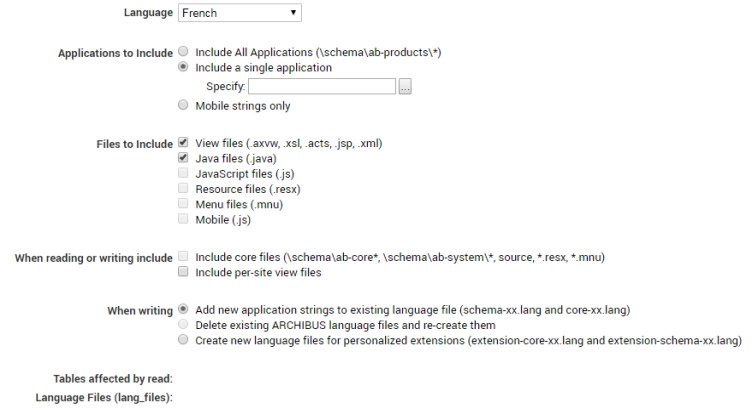The image size is (752, 414).
Task: Check the JavaScript files (.js) checkbox
Action: click(183, 173)
